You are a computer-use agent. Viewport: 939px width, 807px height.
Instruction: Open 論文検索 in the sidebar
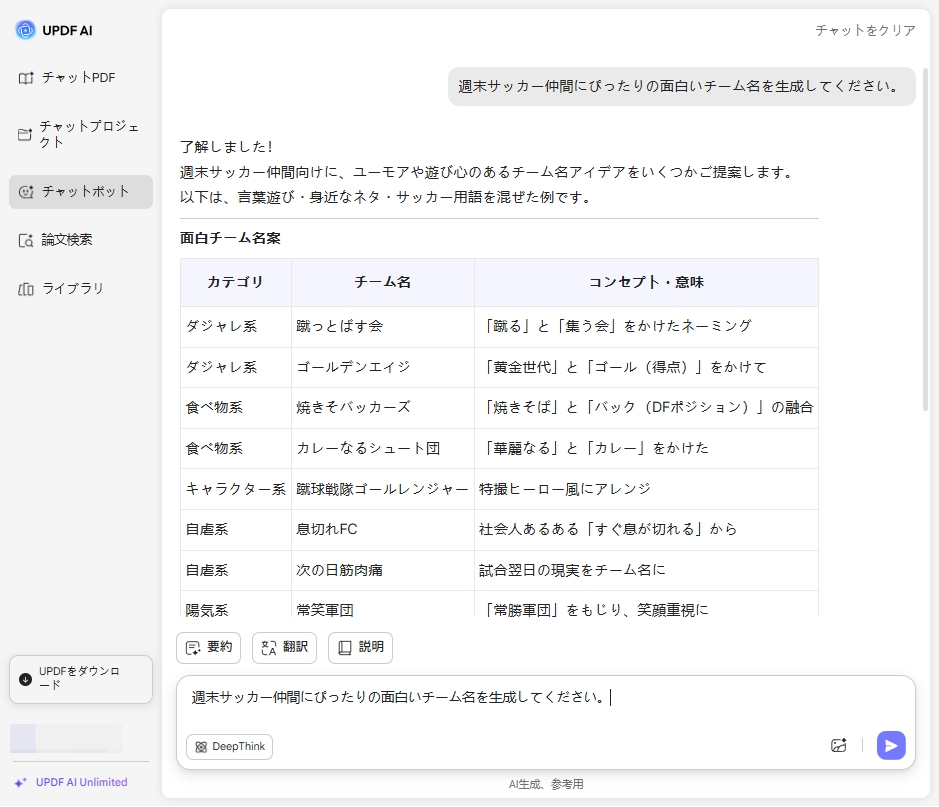81,240
